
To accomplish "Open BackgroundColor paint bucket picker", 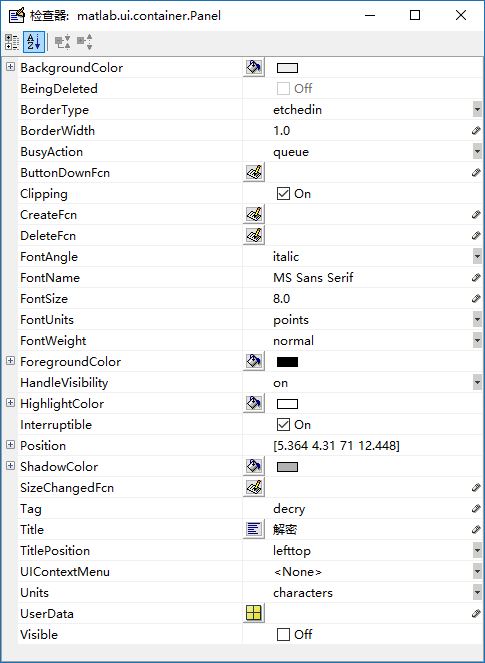I will (x=254, y=67).
